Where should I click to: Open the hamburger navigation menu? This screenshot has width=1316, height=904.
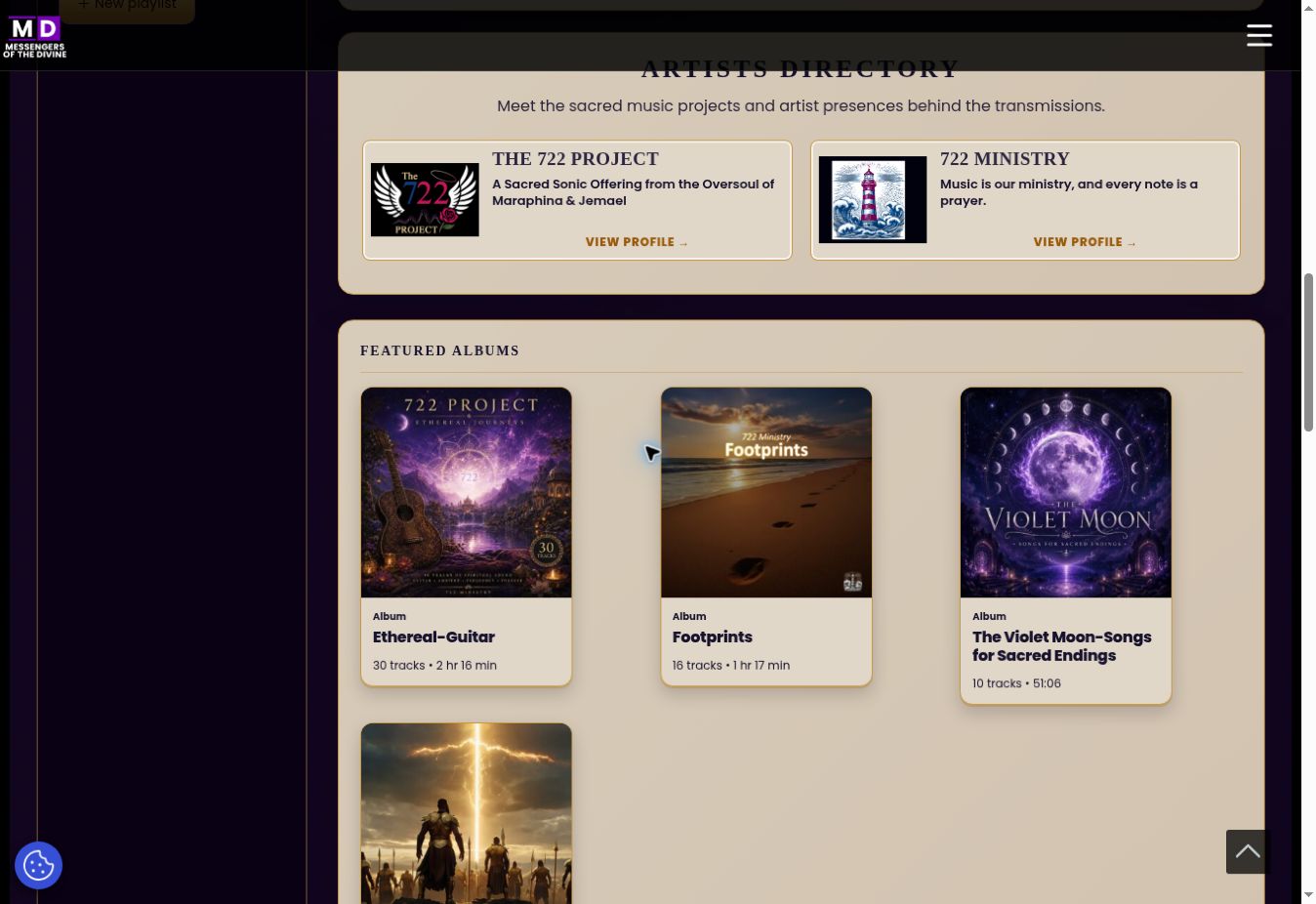[x=1259, y=35]
